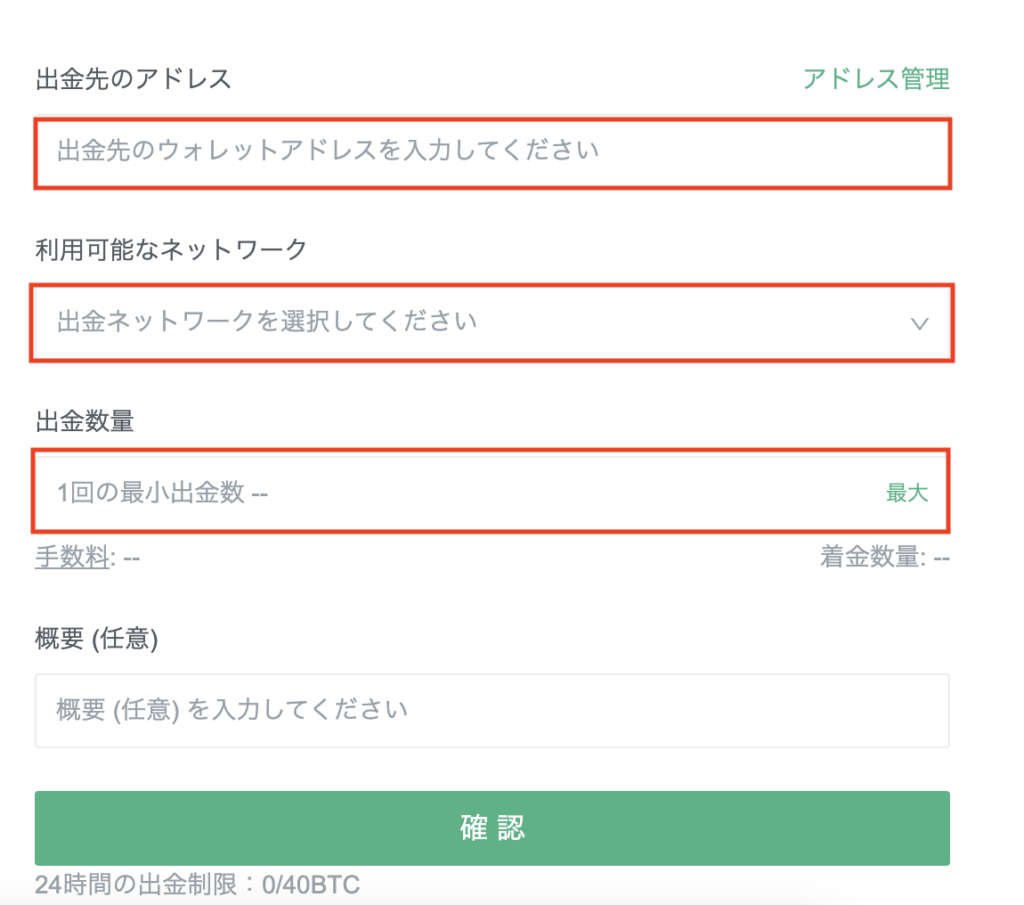Open the underlined 手数料 fee link
This screenshot has width=1024, height=905.
[x=72, y=557]
